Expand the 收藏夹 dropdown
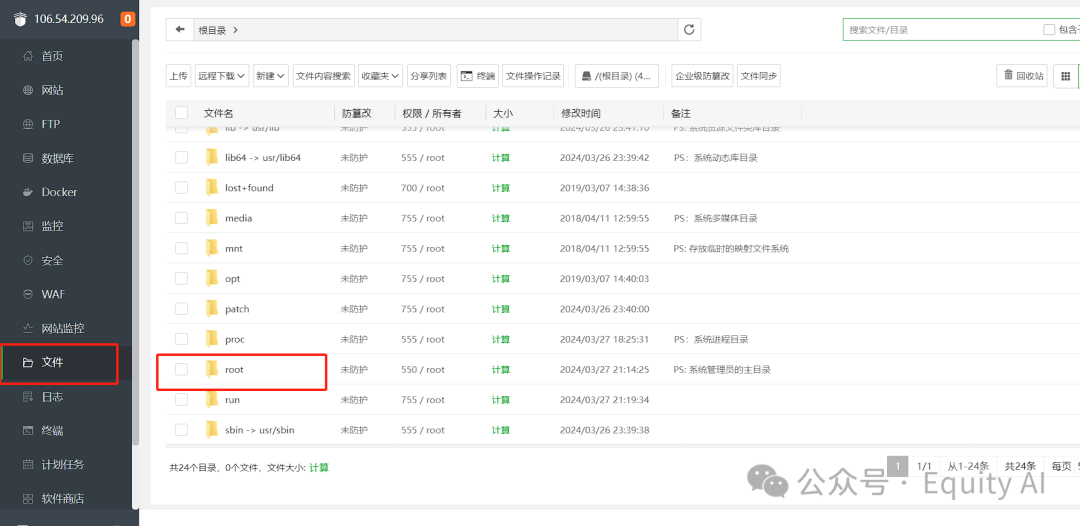Screen dimensions: 1080x526 point(380,76)
